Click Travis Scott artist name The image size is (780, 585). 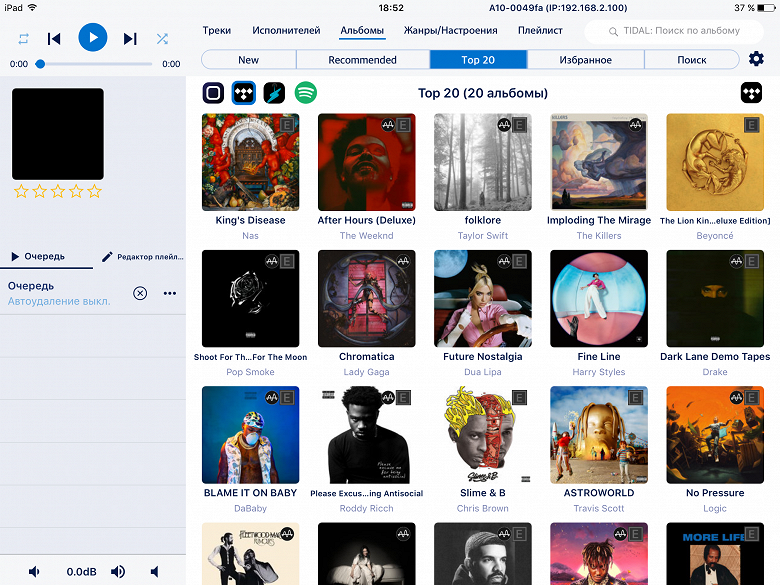pyautogui.click(x=599, y=508)
